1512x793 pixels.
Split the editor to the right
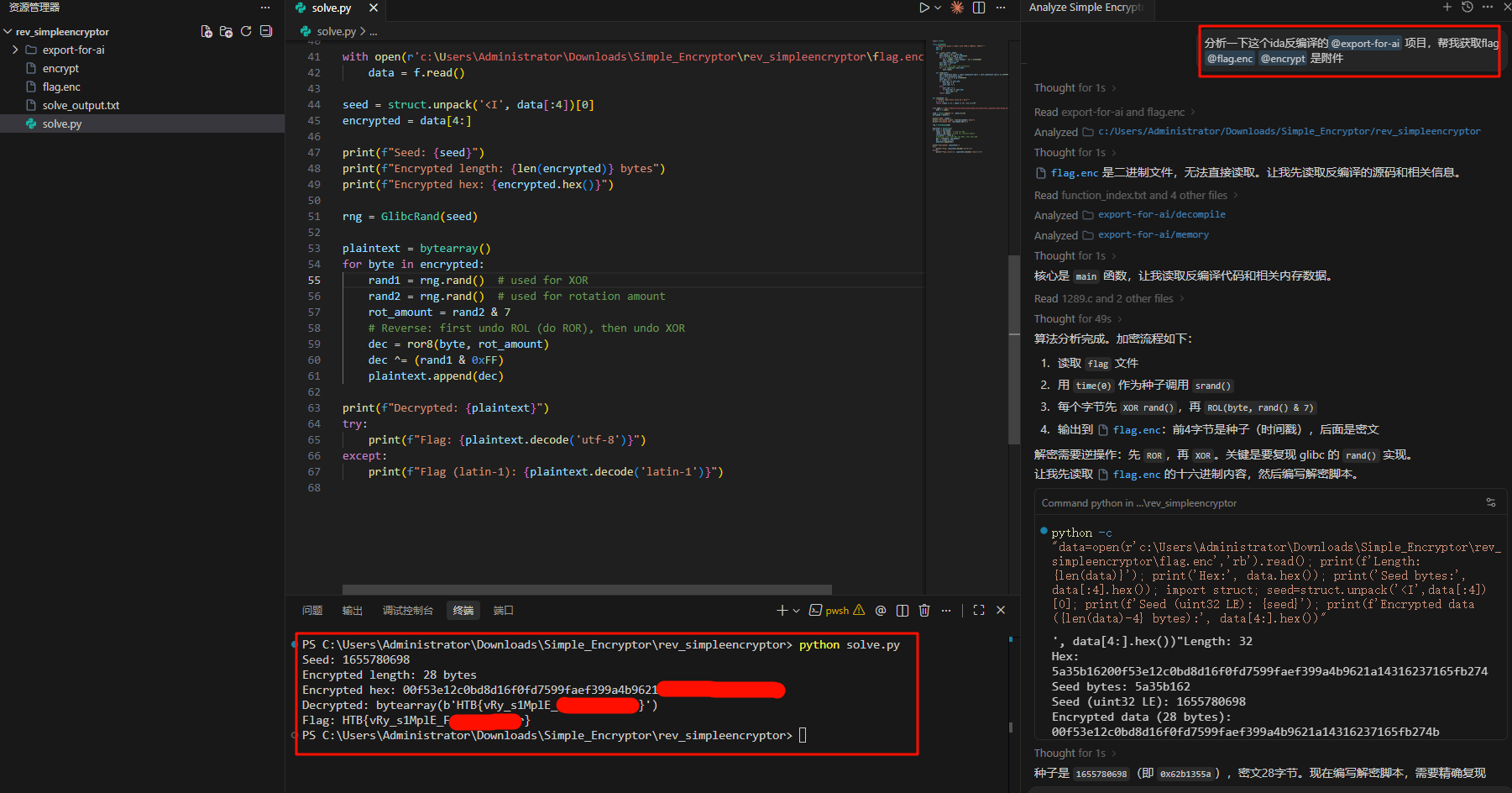pos(979,8)
